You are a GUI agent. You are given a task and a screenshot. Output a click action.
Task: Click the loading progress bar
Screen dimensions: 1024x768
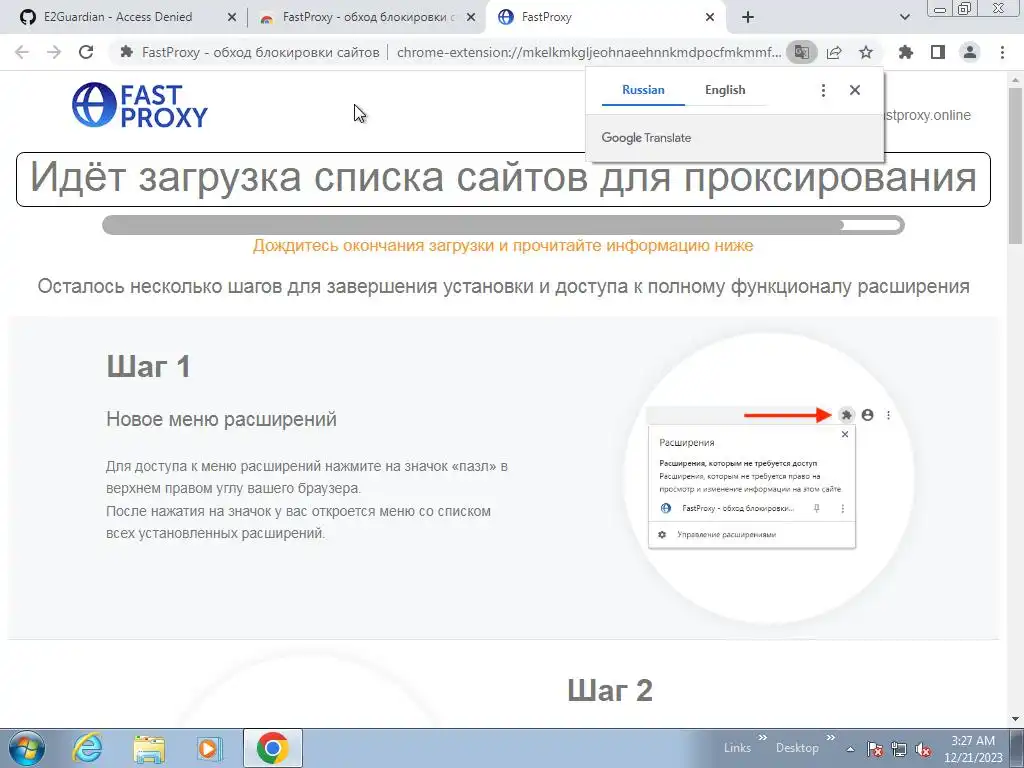pyautogui.click(x=503, y=225)
